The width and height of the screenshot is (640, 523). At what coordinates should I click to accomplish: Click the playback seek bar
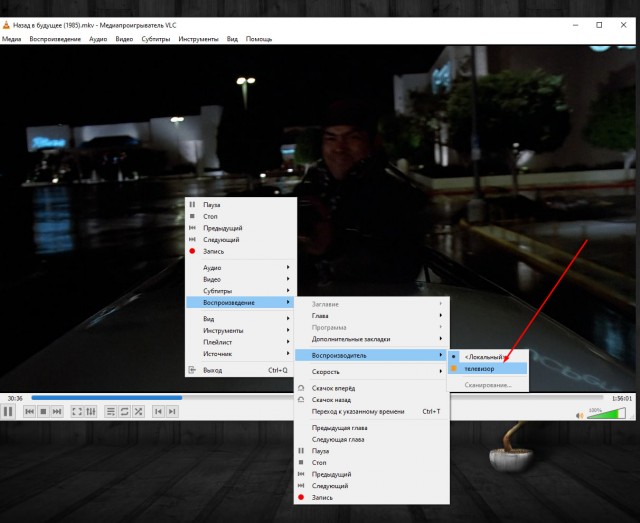(x=317, y=398)
